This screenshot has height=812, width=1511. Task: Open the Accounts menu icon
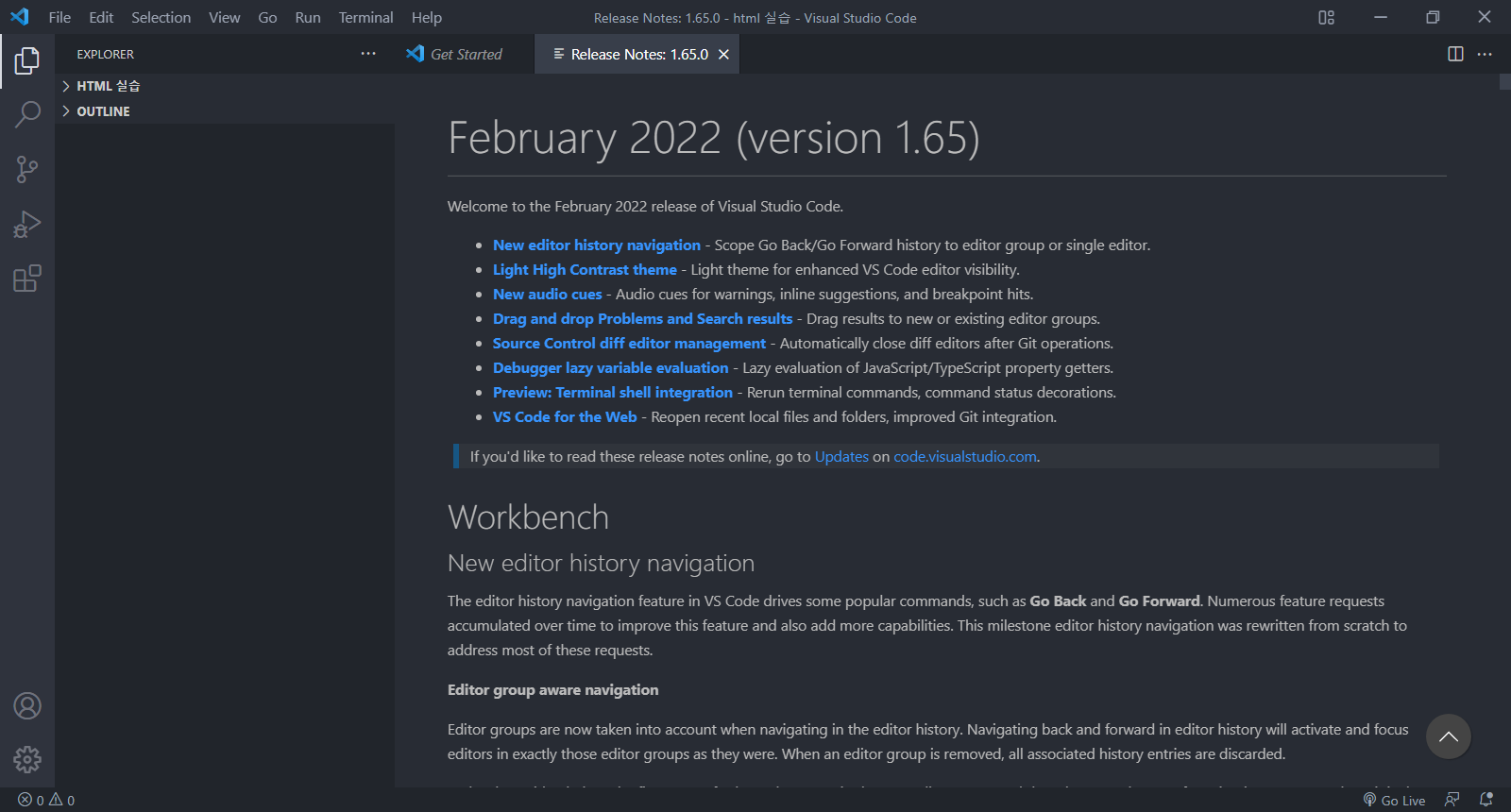(x=27, y=705)
